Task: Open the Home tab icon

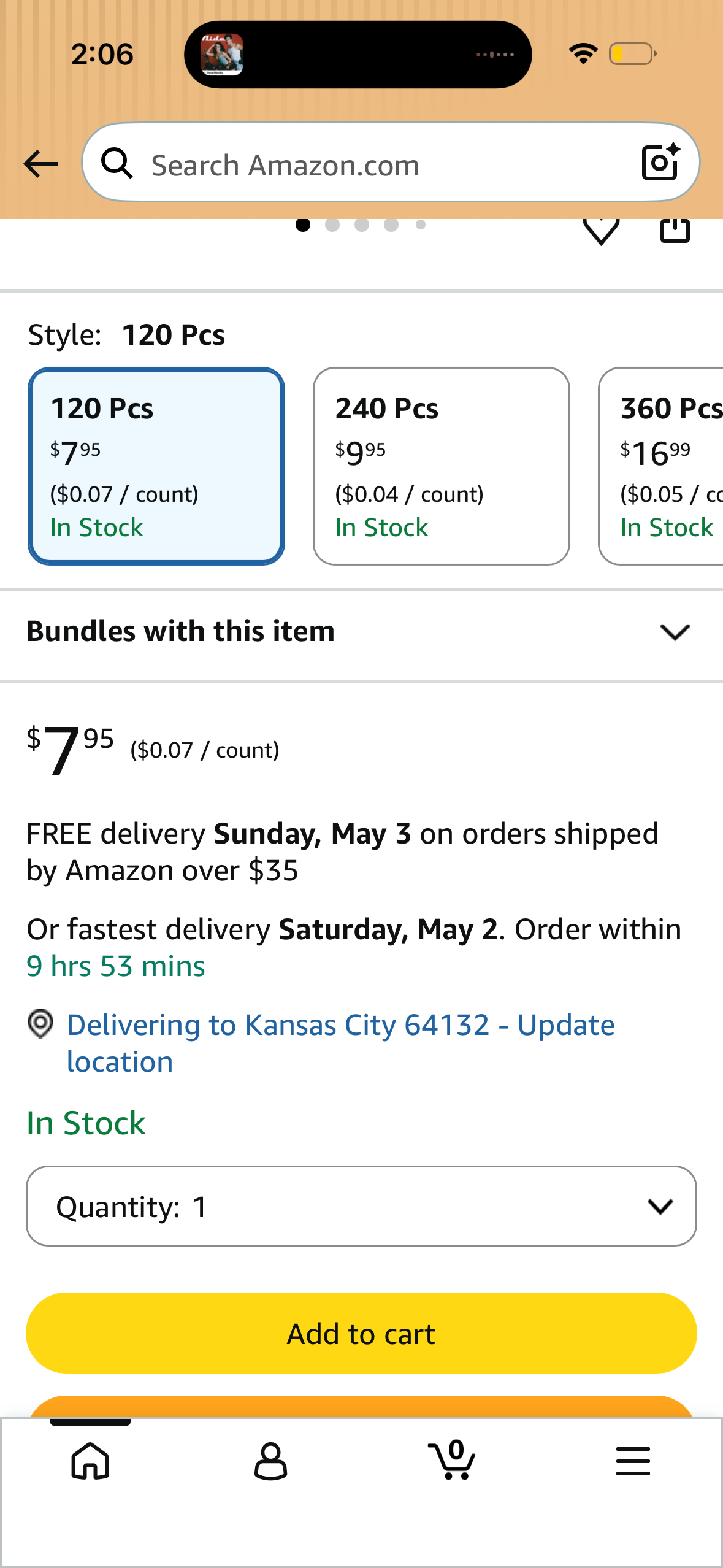Action: click(90, 1461)
